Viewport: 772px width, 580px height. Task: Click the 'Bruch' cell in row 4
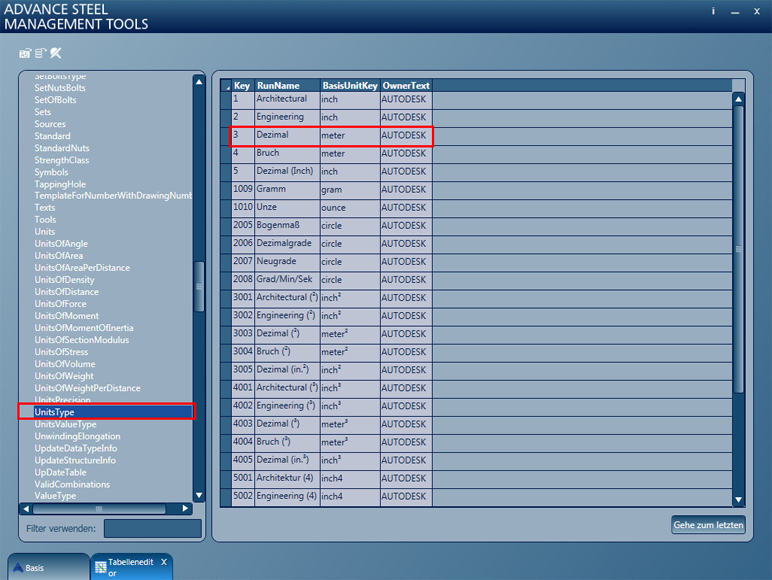[287, 154]
